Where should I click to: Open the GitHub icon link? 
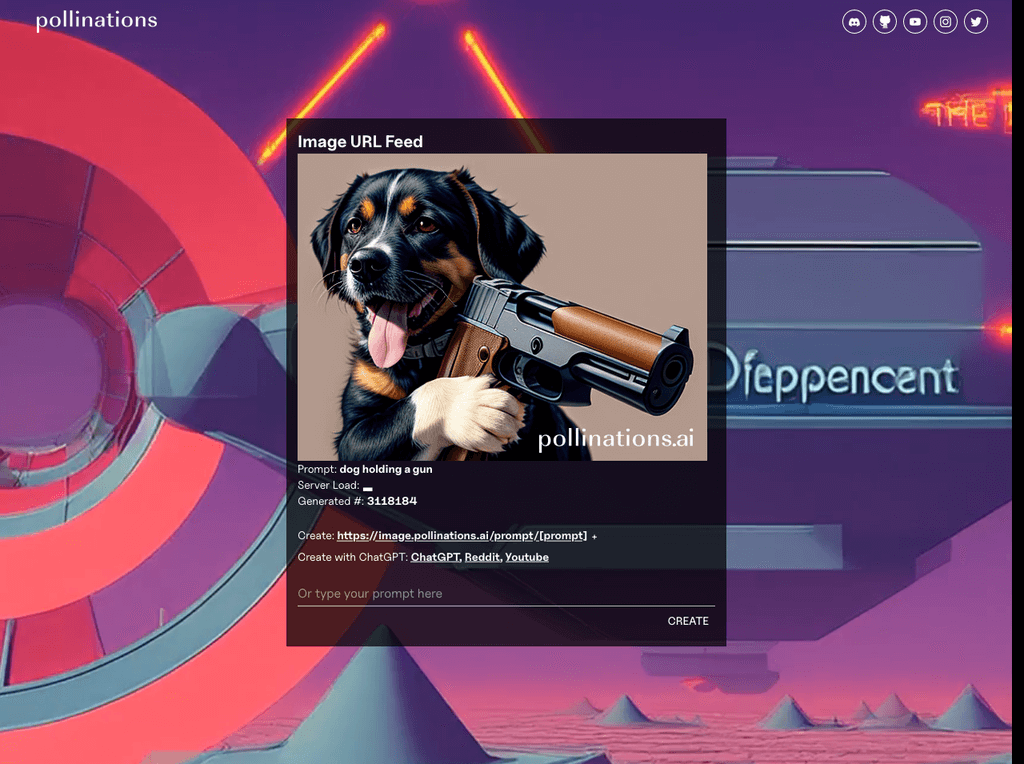tap(884, 22)
